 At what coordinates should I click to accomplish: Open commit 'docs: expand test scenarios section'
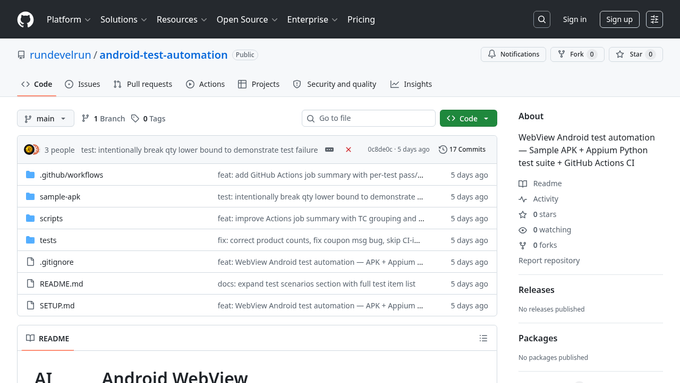point(317,284)
